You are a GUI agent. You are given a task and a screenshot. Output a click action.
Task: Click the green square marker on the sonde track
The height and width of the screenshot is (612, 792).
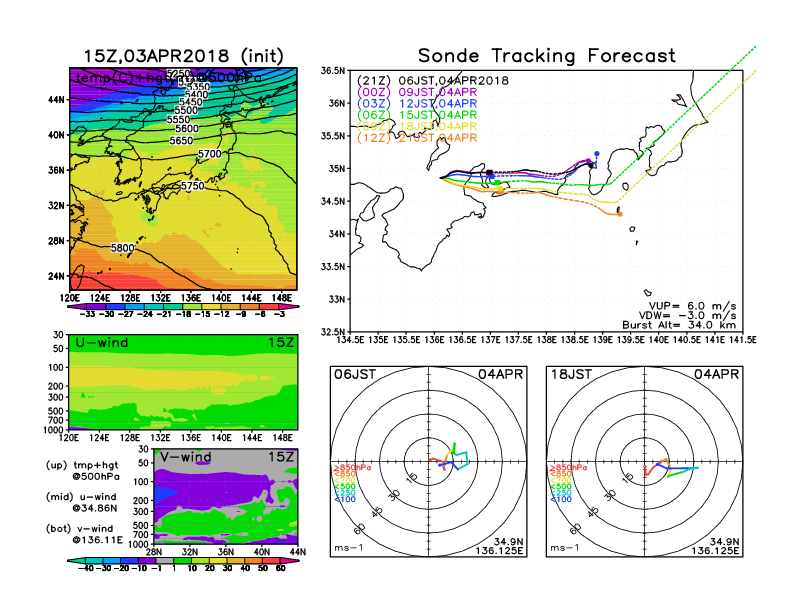click(497, 181)
